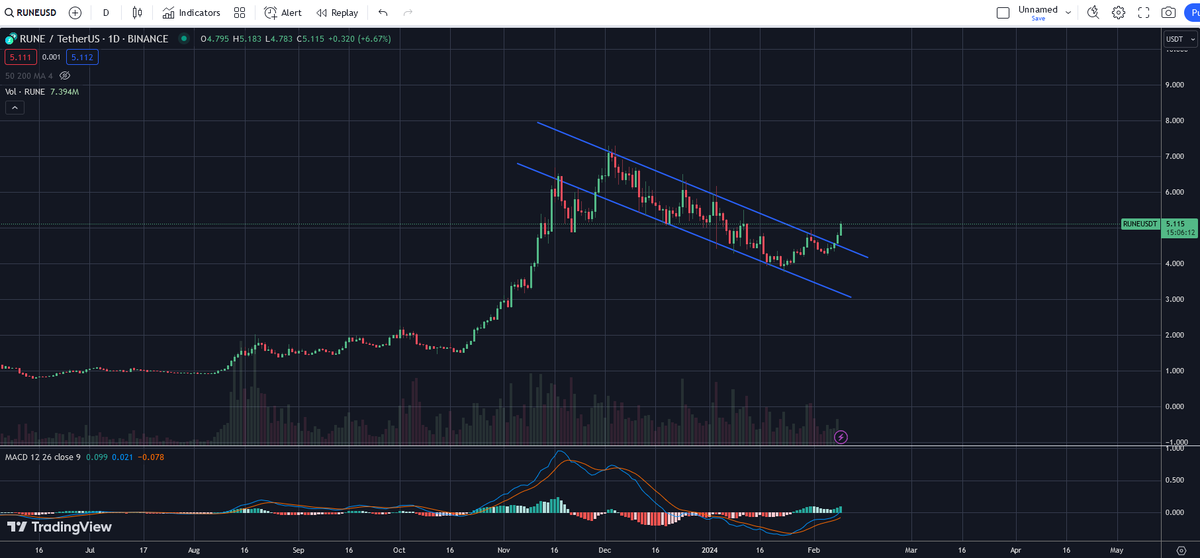Select the lower blue channel trendline

pos(684,230)
